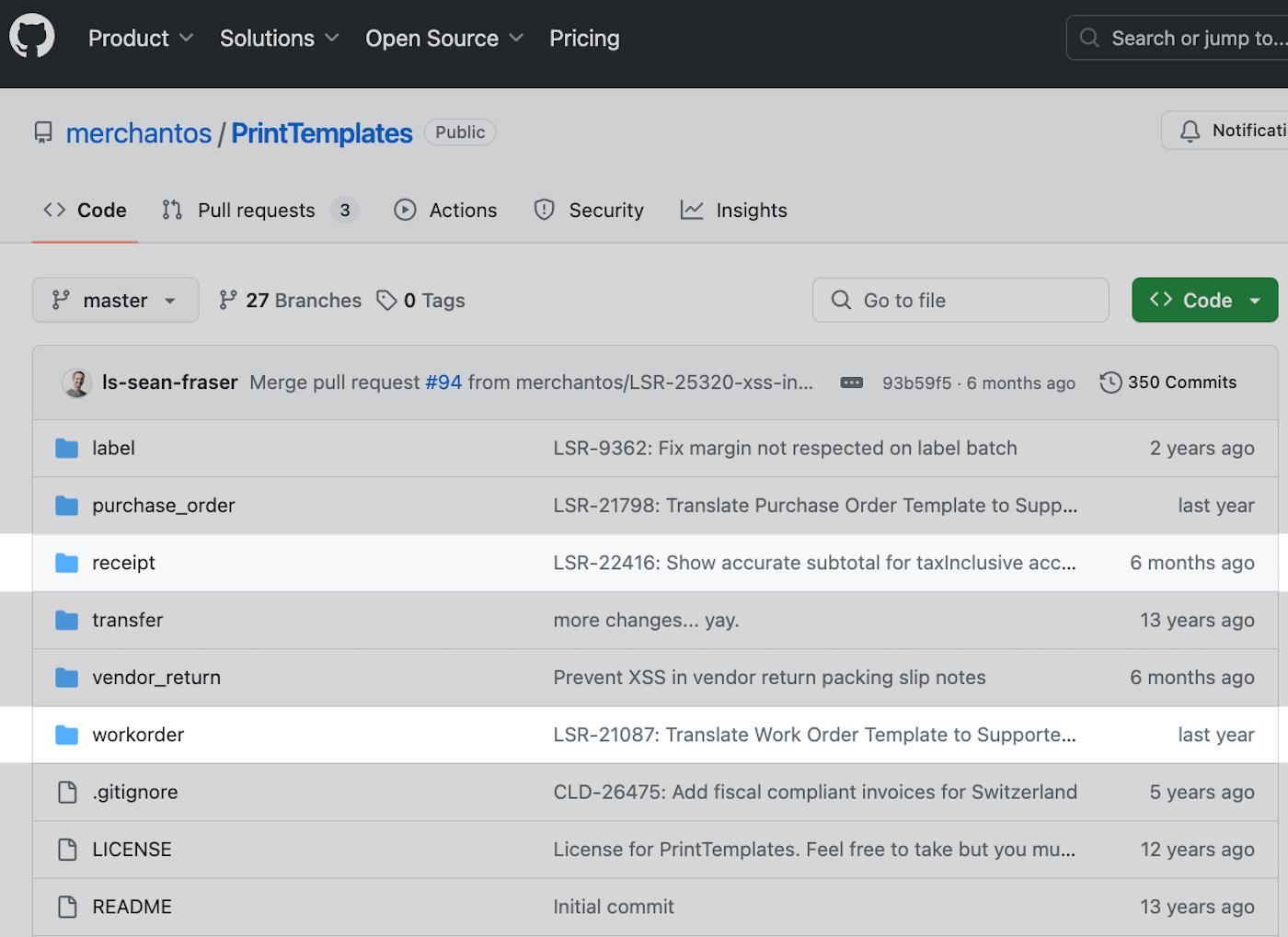The height and width of the screenshot is (937, 1288).
Task: Open the README file
Action: (x=132, y=907)
